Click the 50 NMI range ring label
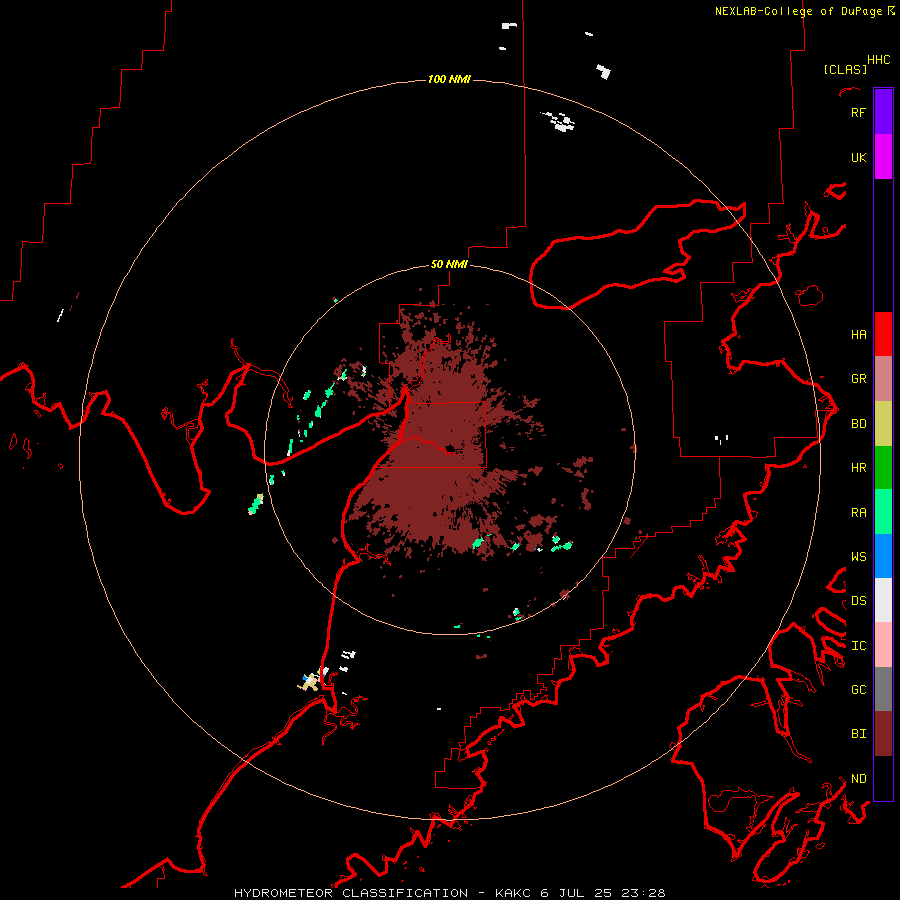This screenshot has width=900, height=900. point(449,265)
